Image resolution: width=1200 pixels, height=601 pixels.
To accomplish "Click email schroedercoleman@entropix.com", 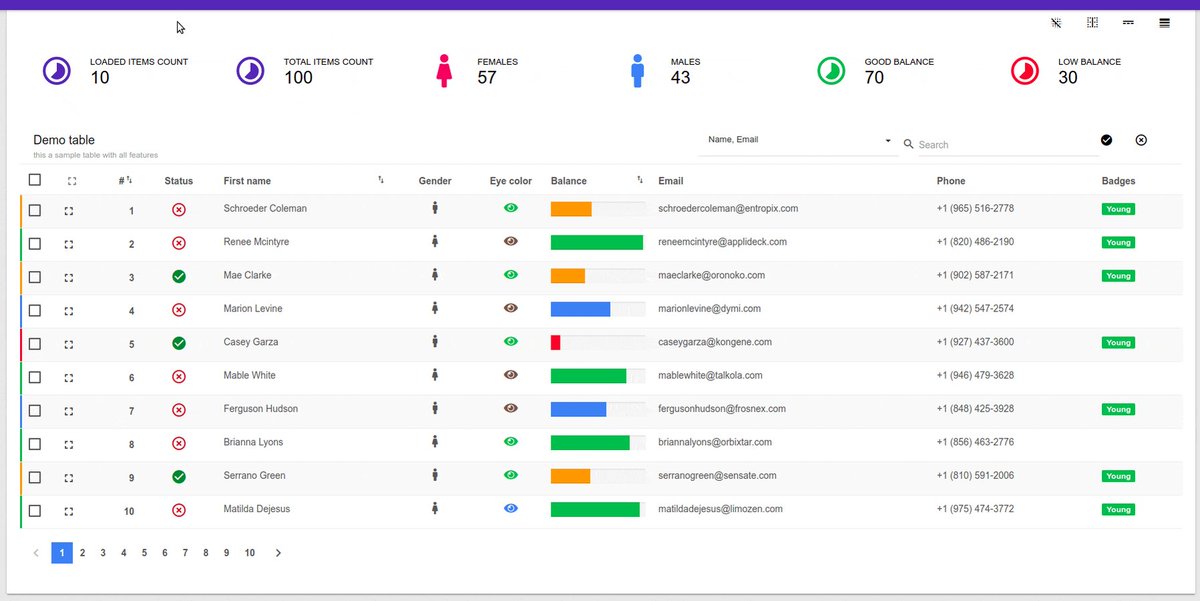I will click(728, 208).
